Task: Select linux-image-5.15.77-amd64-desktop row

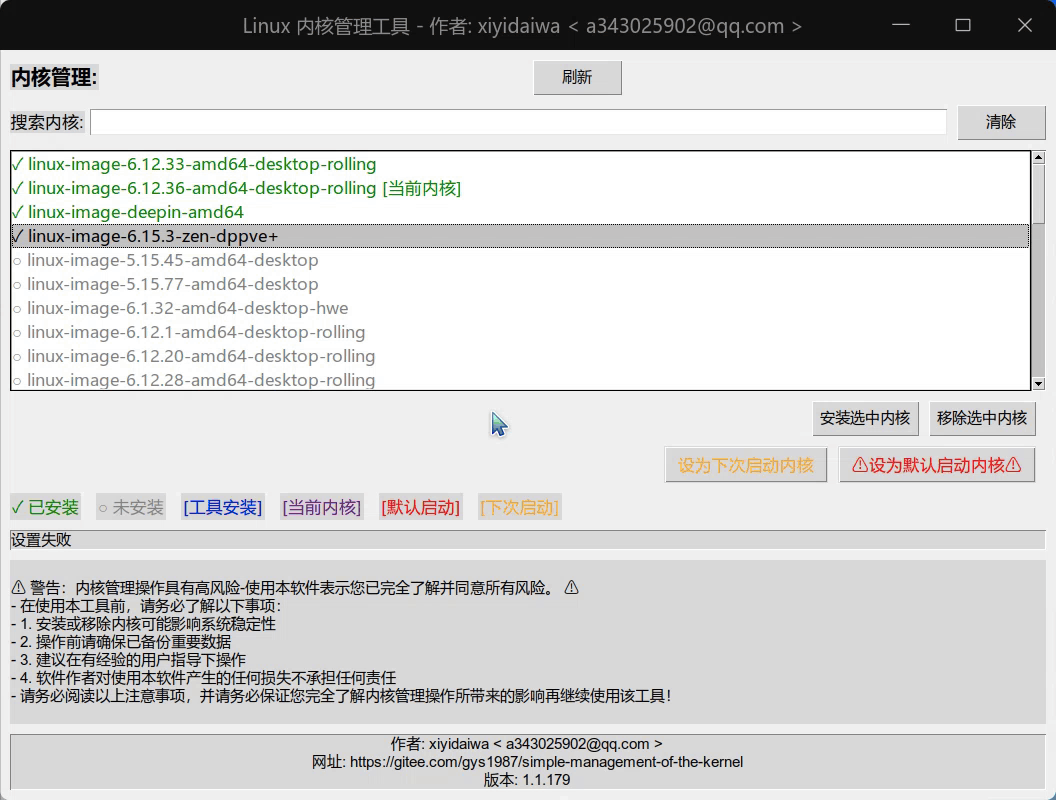Action: [520, 284]
